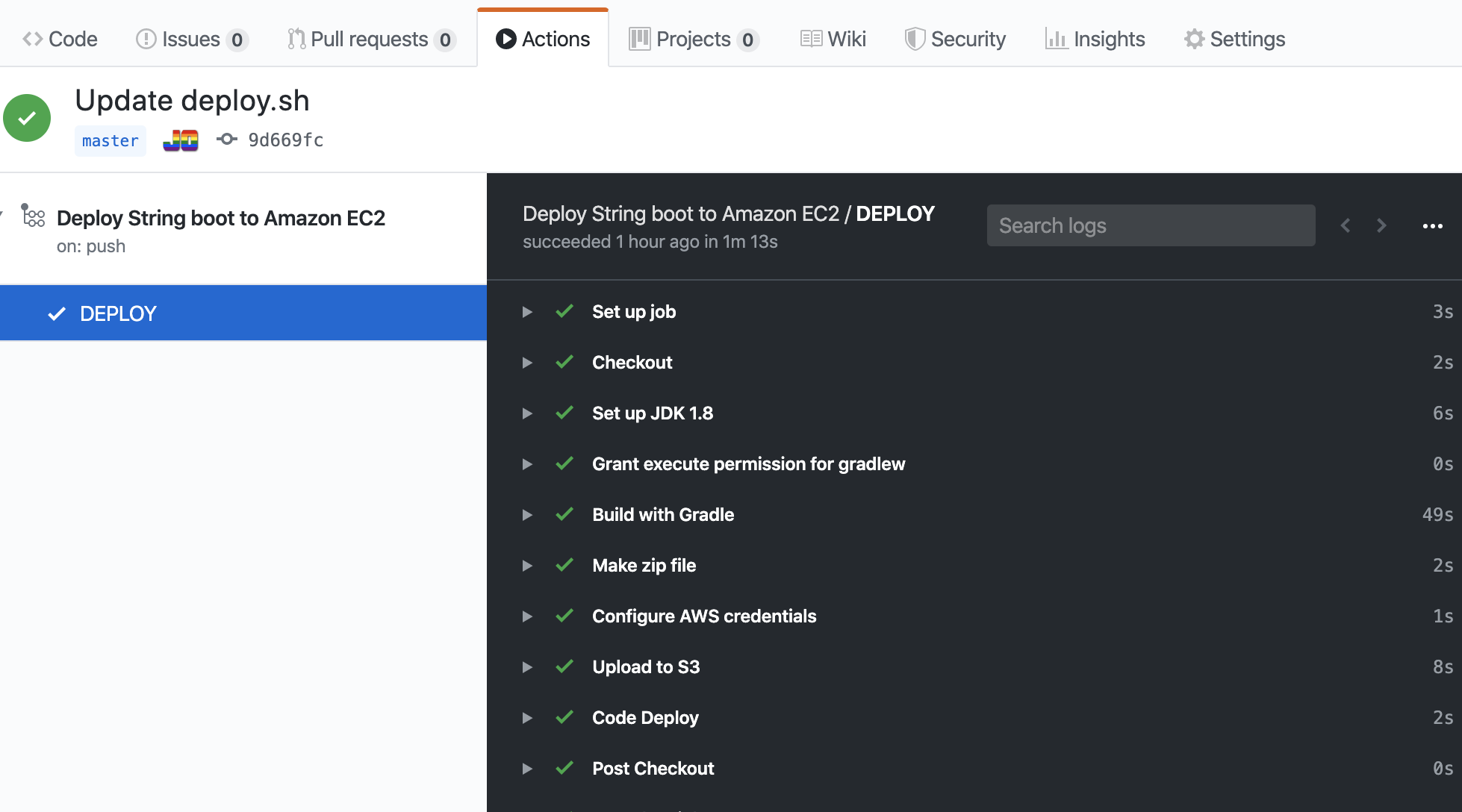The image size is (1462, 812).
Task: Open the three-dots log options menu
Action: 1432,226
